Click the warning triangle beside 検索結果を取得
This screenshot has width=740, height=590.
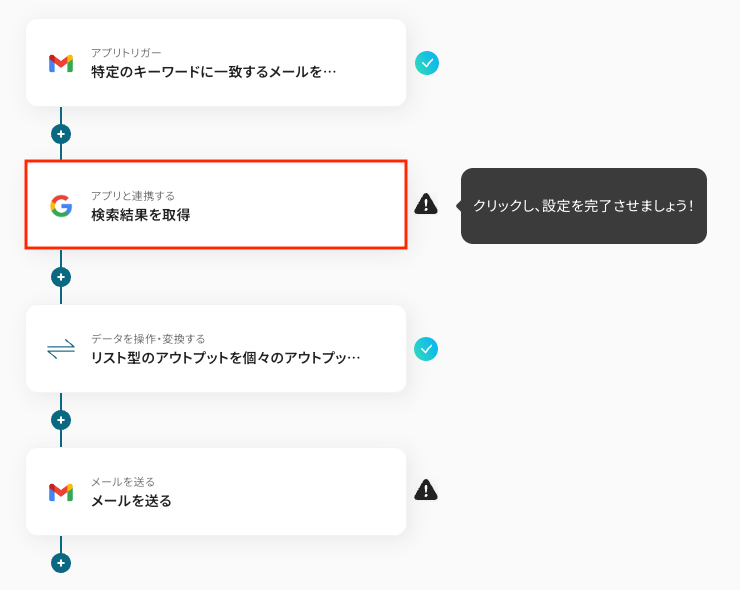(426, 204)
